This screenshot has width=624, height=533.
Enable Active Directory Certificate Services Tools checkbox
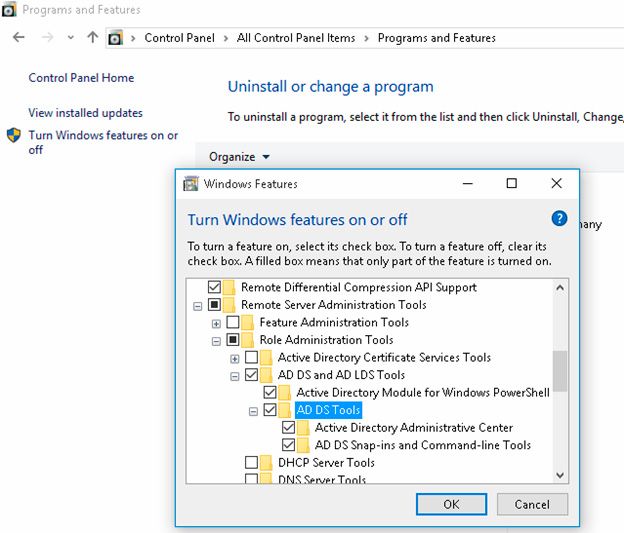tap(252, 357)
